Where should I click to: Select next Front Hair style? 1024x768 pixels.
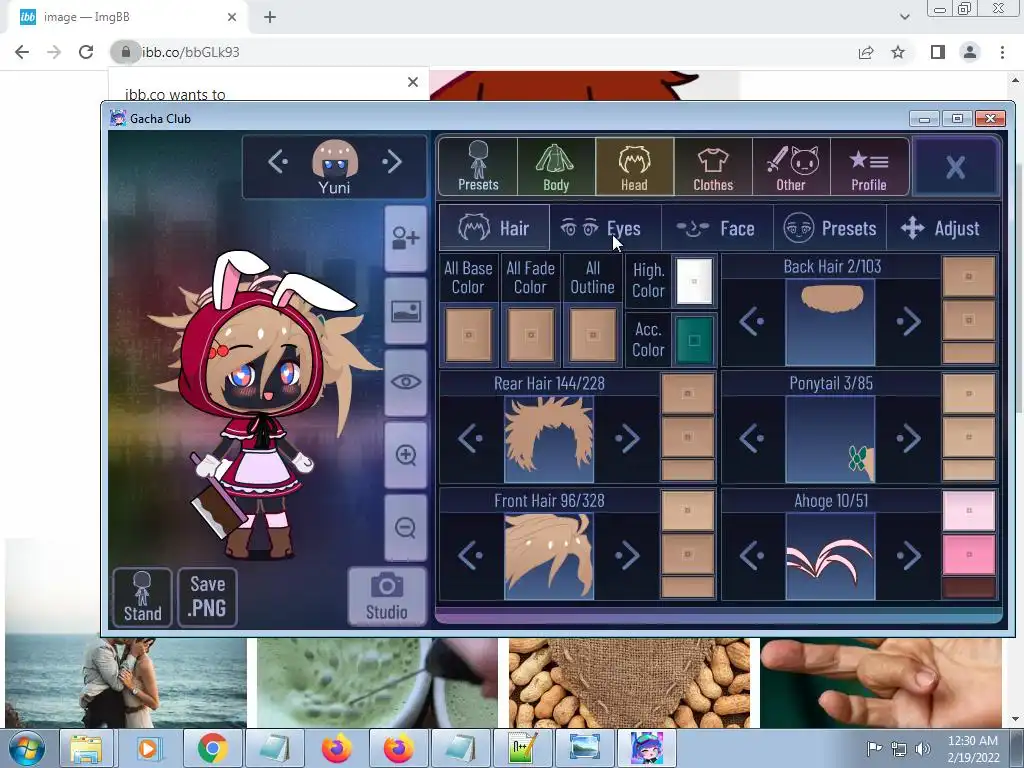coord(627,556)
